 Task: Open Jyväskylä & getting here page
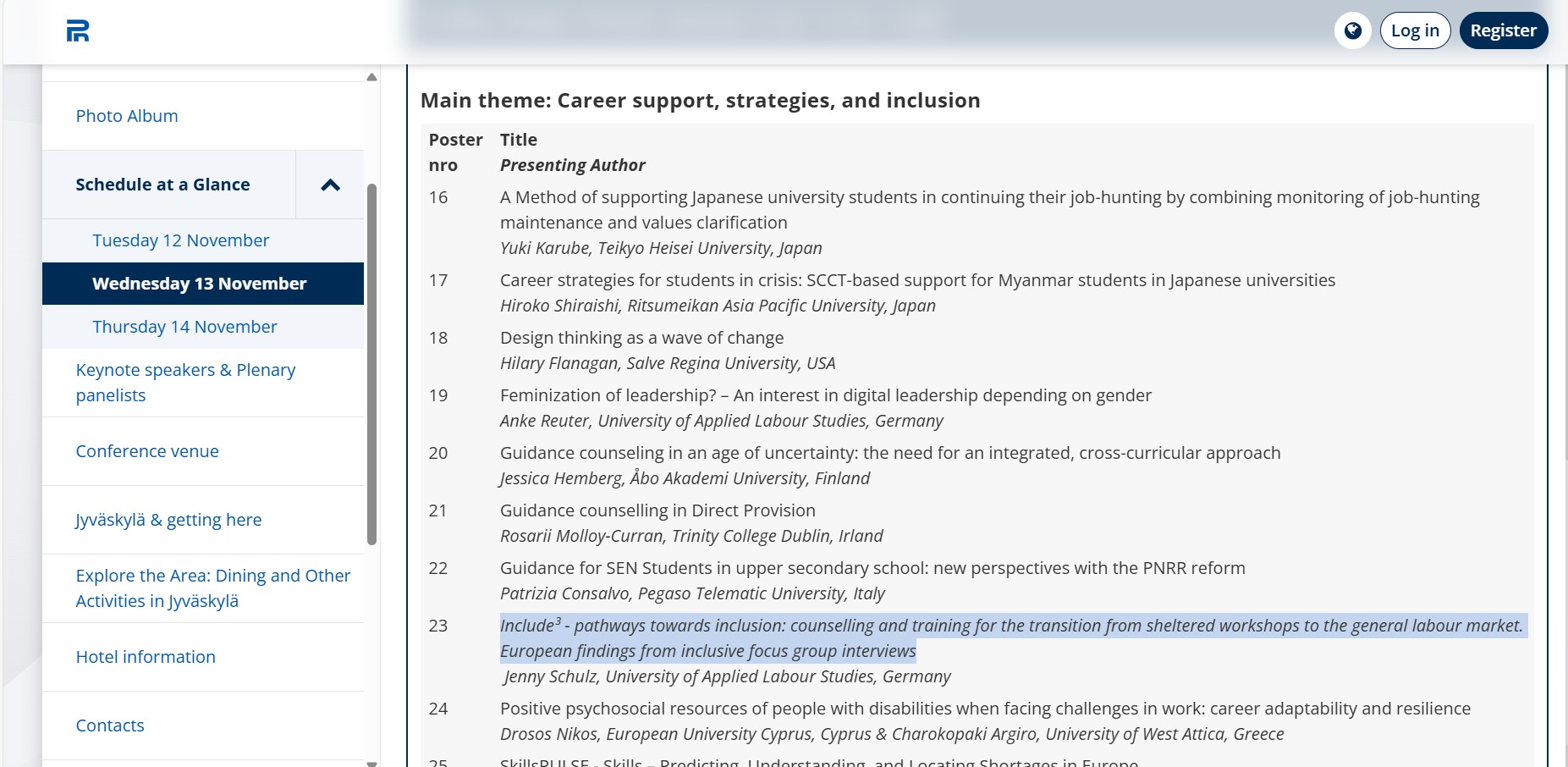click(x=168, y=520)
